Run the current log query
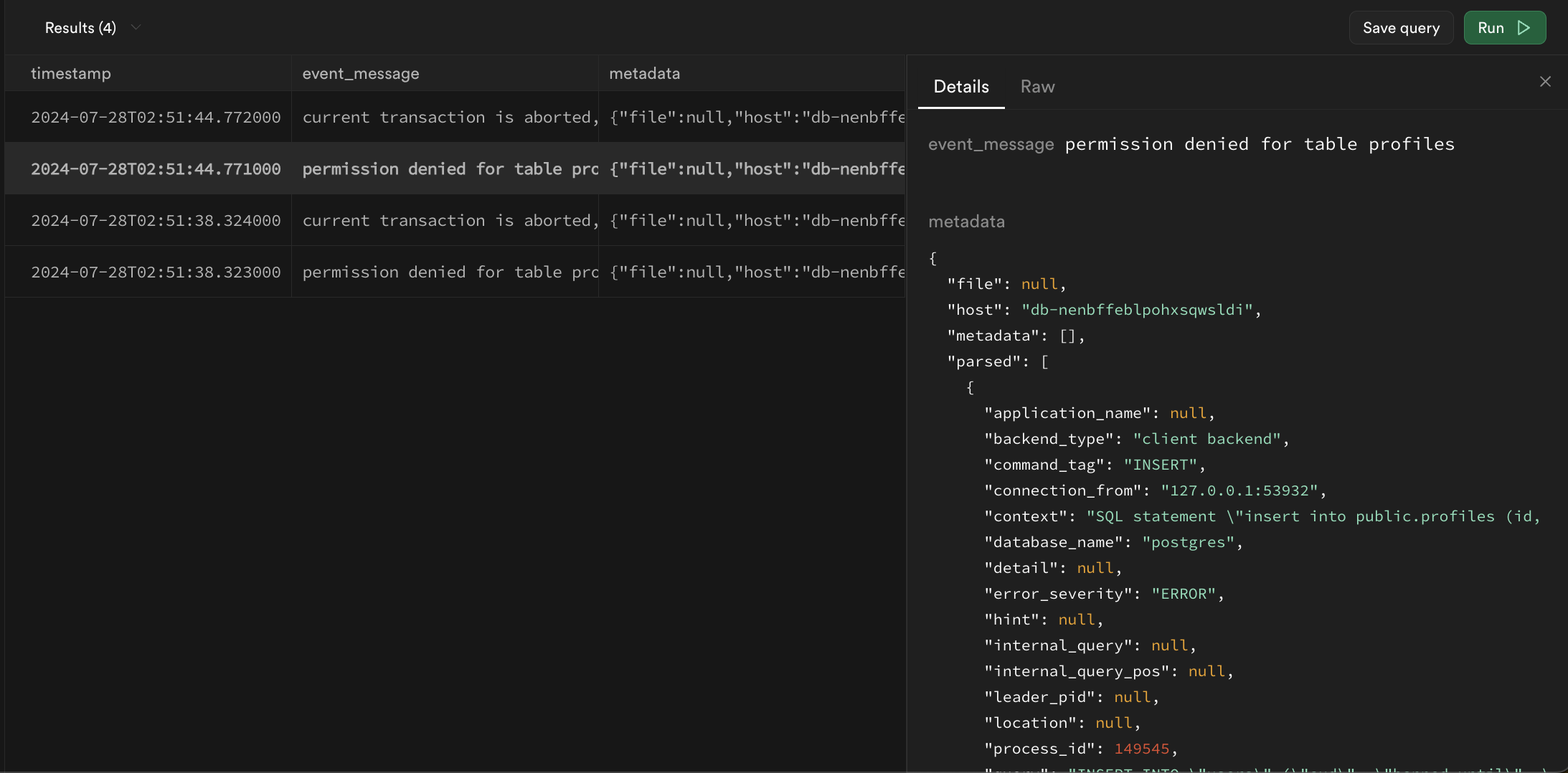The width and height of the screenshot is (1568, 773). (x=1504, y=27)
